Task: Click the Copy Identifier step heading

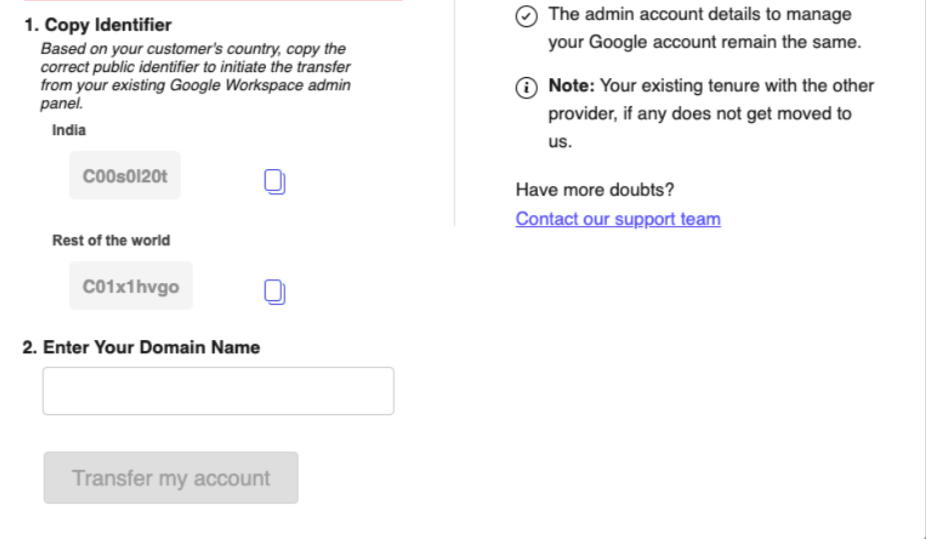Action: tap(98, 25)
